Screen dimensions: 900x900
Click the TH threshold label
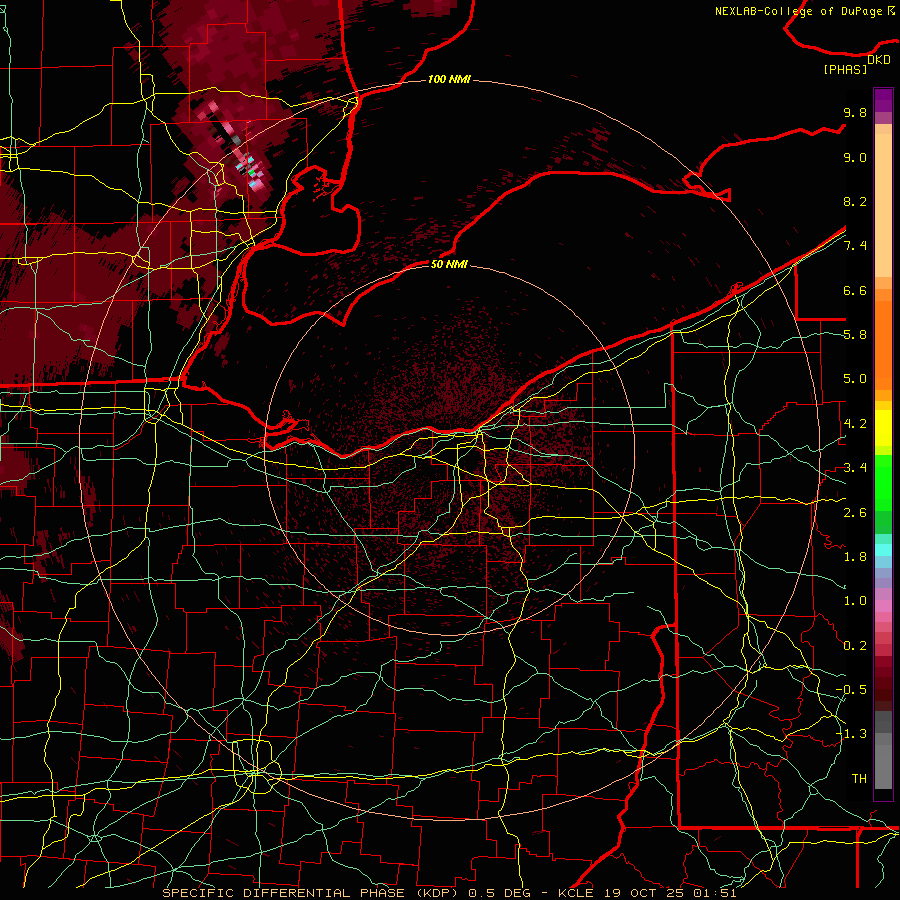click(x=859, y=779)
